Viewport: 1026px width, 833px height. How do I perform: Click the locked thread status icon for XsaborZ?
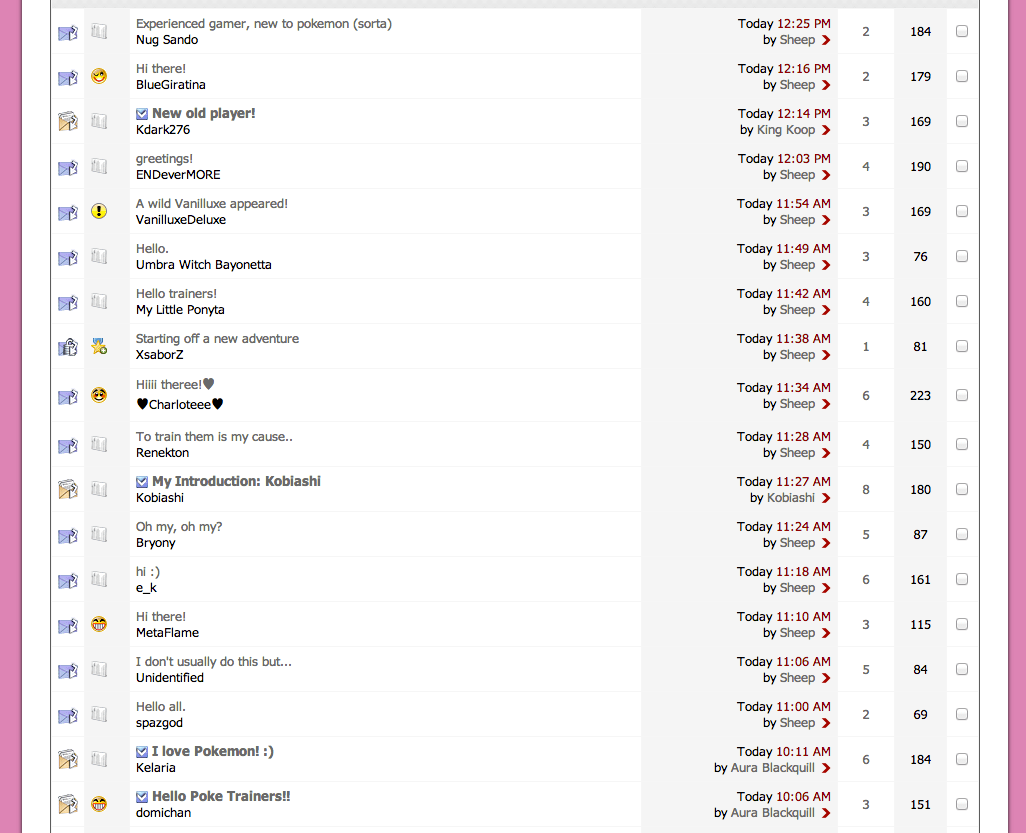tap(67, 347)
